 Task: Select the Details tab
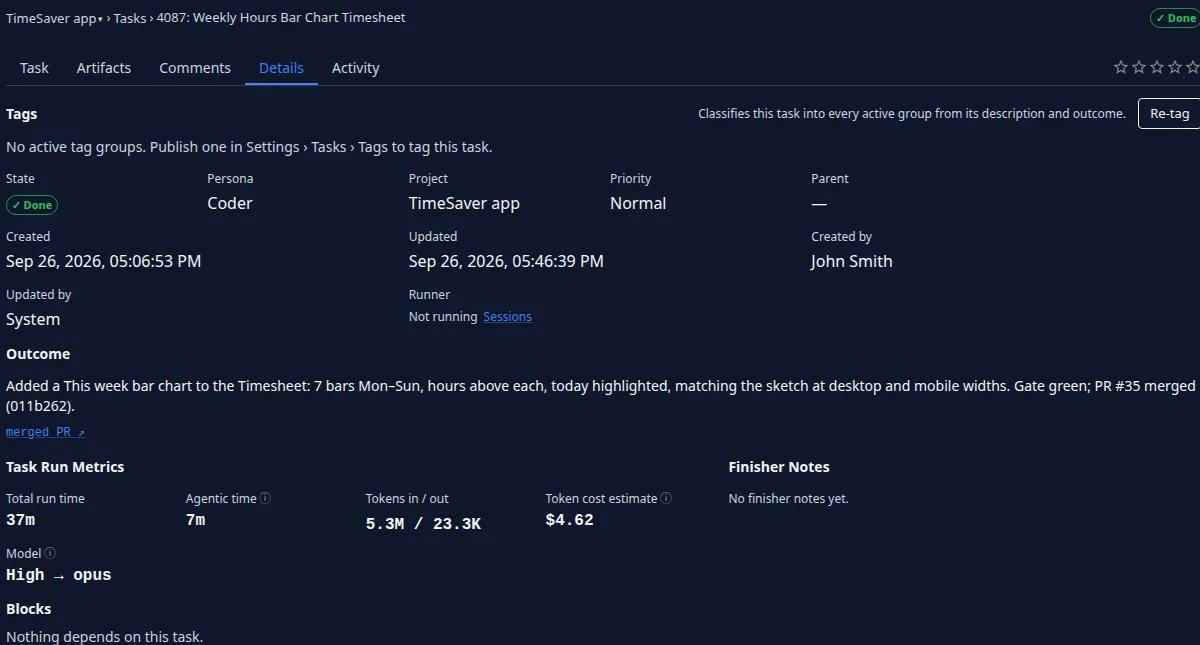pos(281,68)
